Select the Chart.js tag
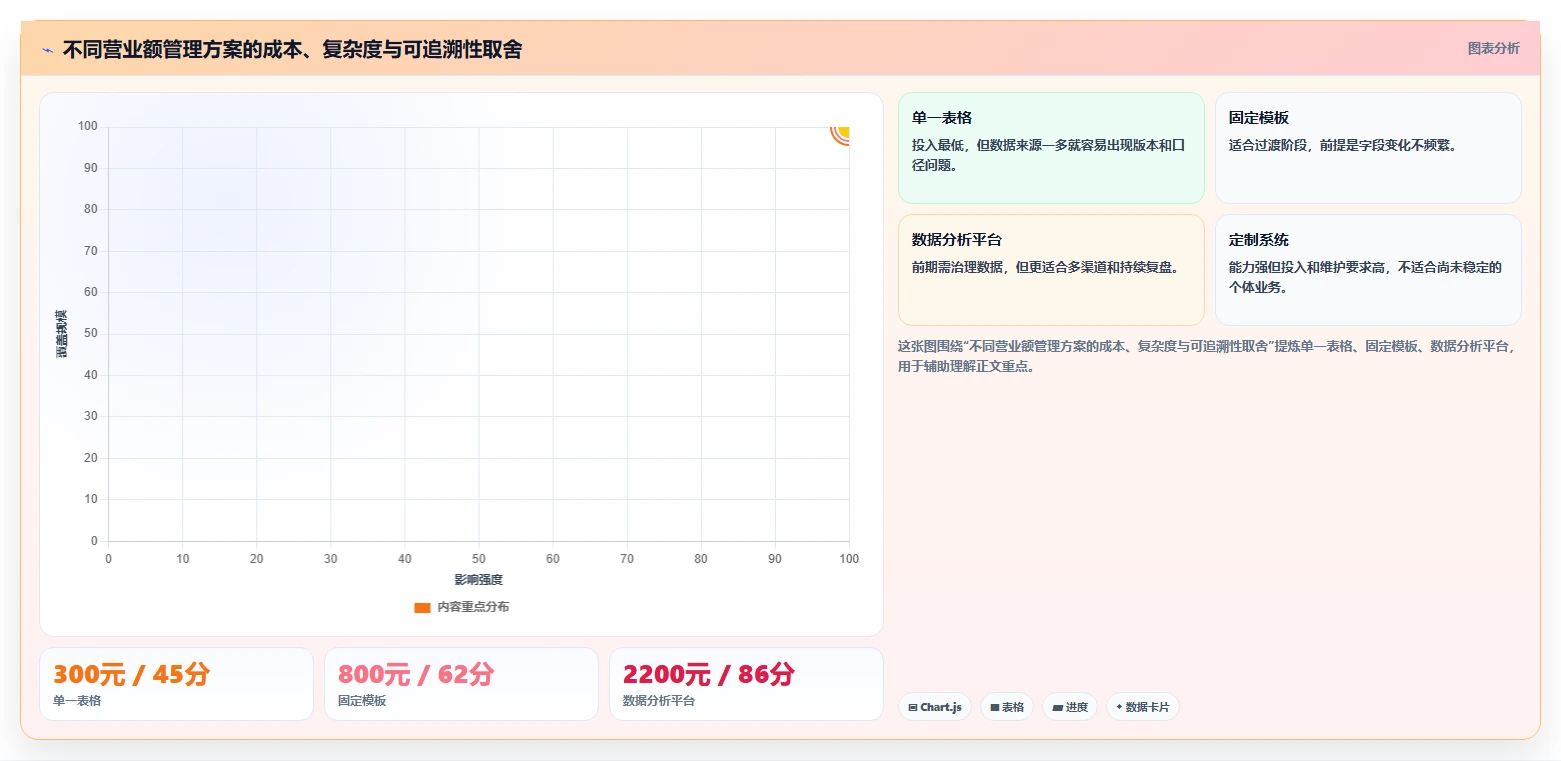The image size is (1561, 761). coord(934,707)
